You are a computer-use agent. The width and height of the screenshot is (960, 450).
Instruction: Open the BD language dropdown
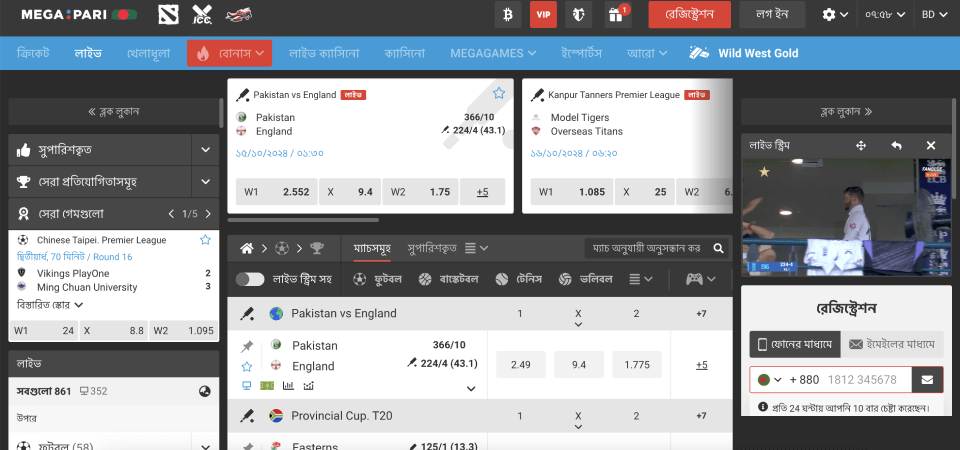pyautogui.click(x=934, y=15)
